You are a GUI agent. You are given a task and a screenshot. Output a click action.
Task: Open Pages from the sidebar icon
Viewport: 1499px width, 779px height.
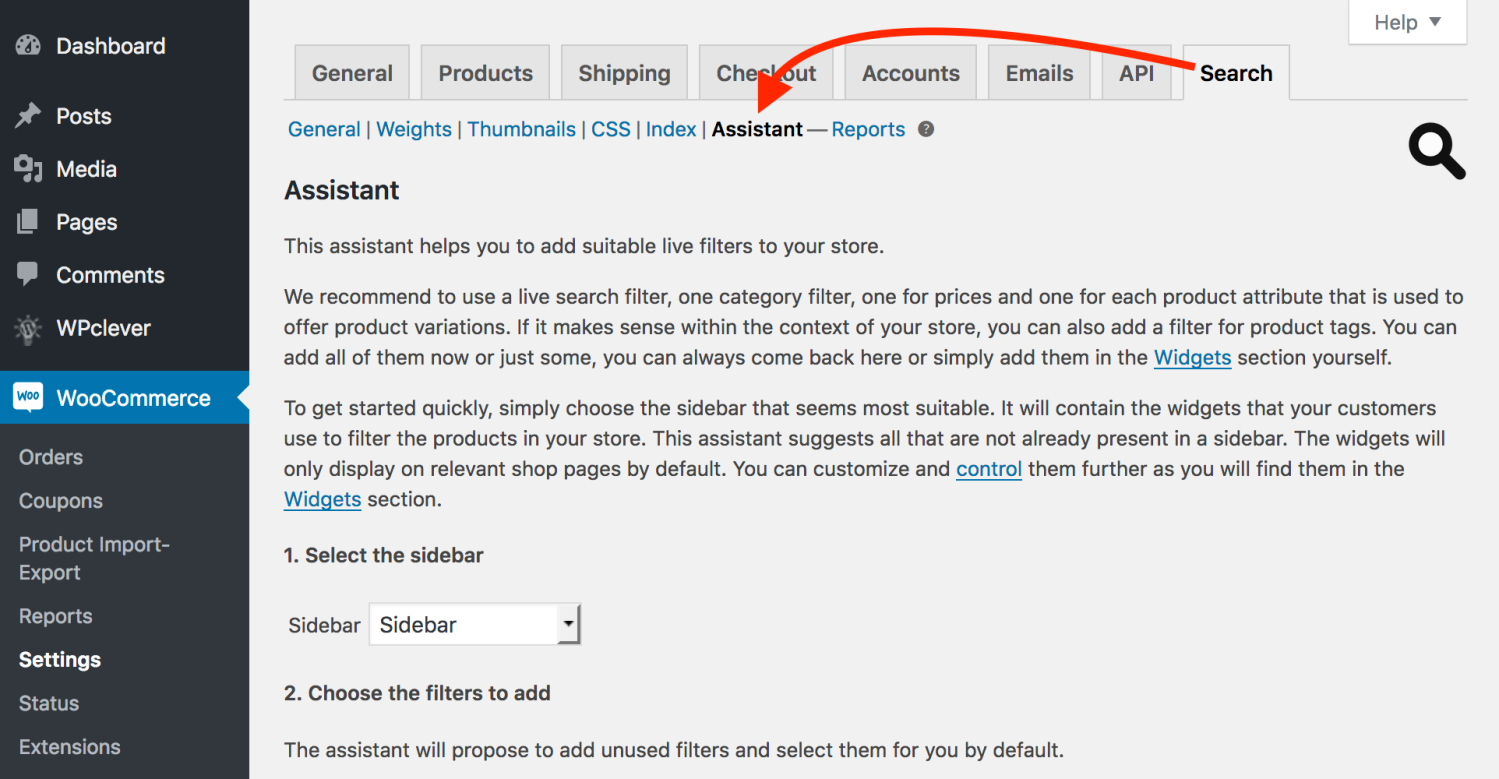[x=29, y=222]
